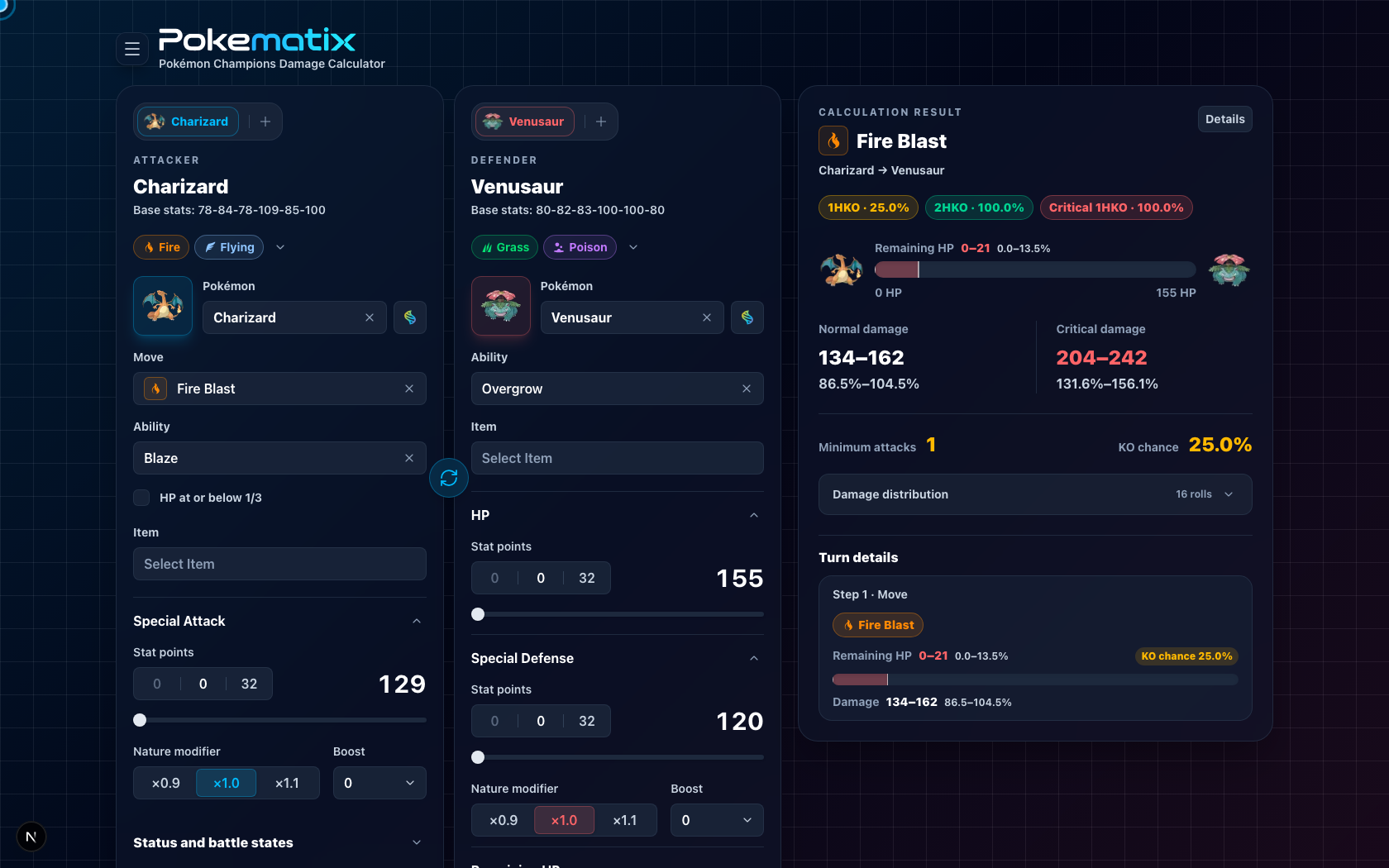Select x0.9 Special Attack nature modifier
The width and height of the screenshot is (1389, 868).
point(165,783)
